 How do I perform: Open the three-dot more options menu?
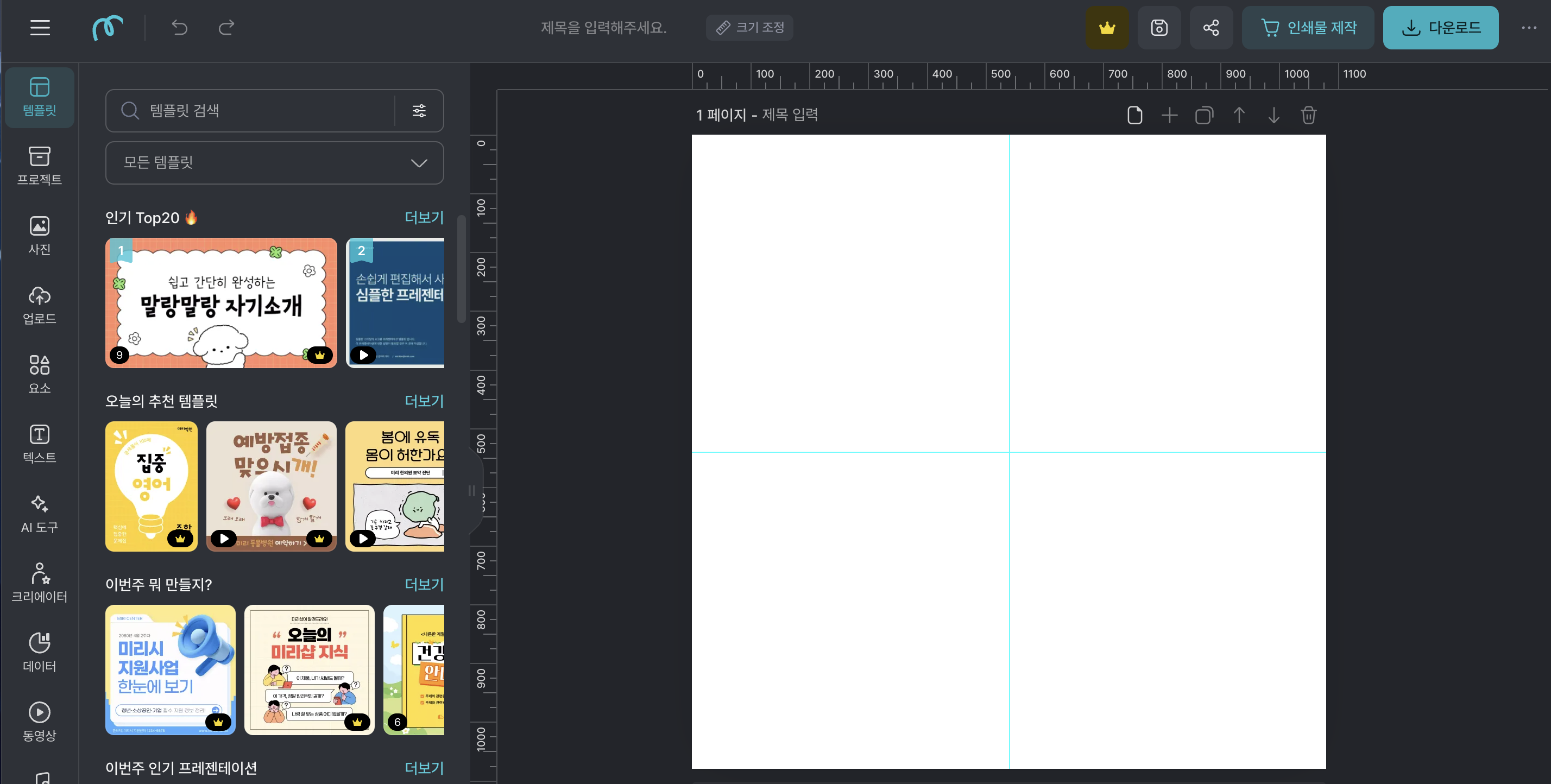point(1529,28)
